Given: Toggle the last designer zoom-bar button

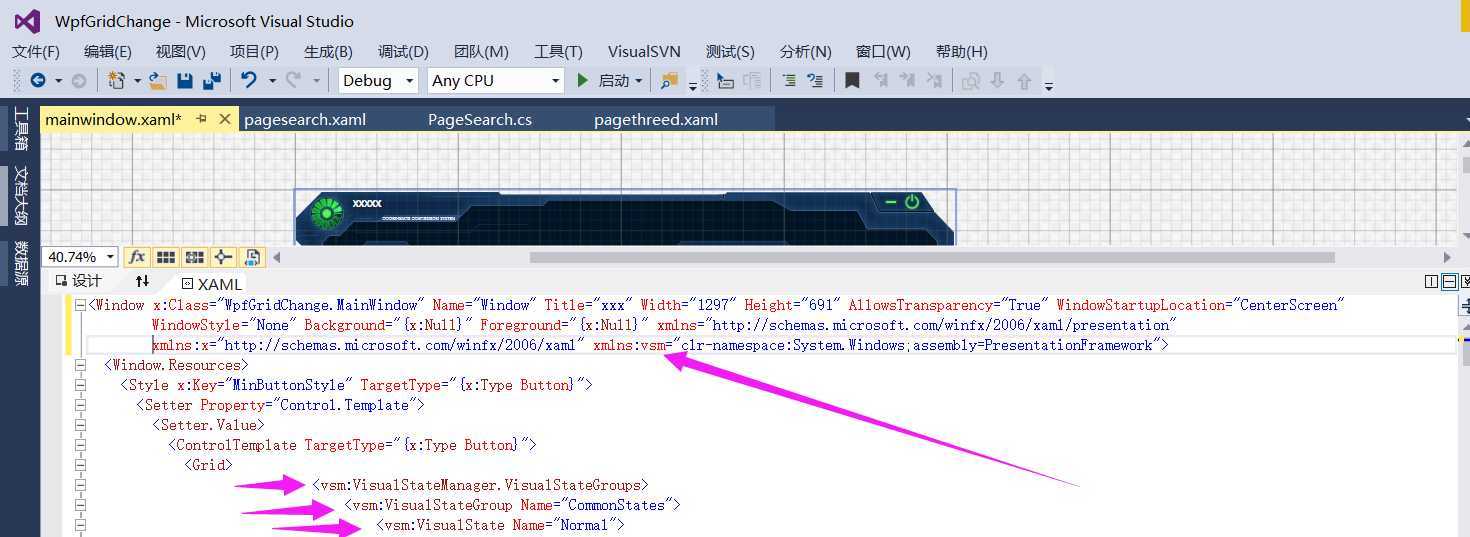Looking at the screenshot, I should 252,257.
